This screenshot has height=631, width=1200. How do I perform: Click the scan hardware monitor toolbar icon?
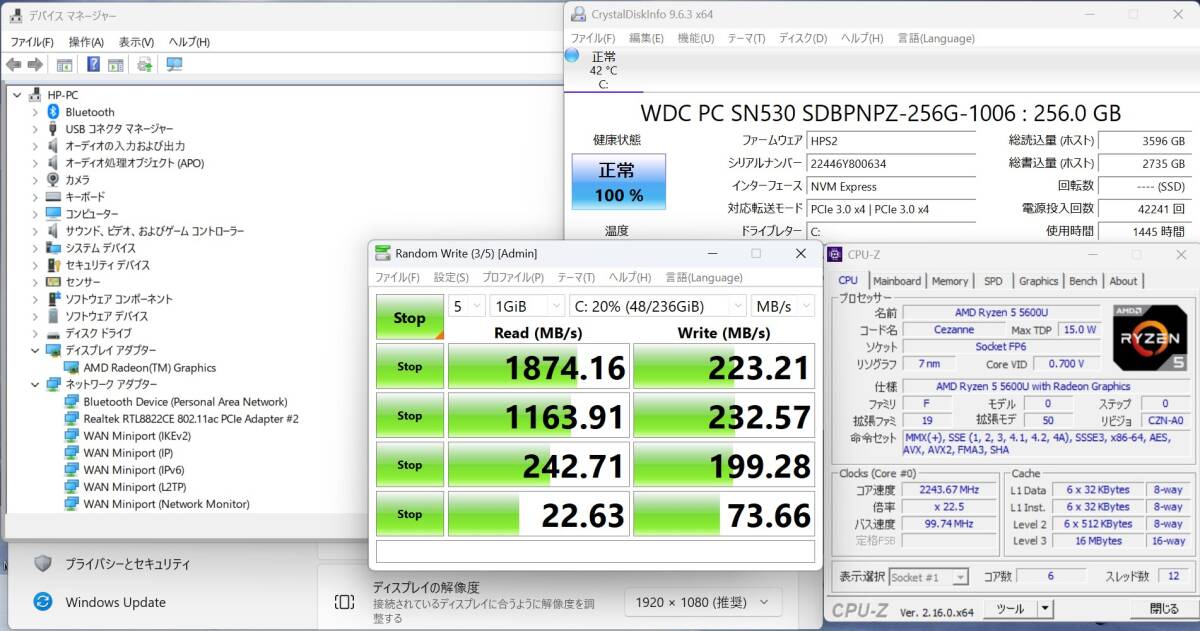(x=175, y=65)
